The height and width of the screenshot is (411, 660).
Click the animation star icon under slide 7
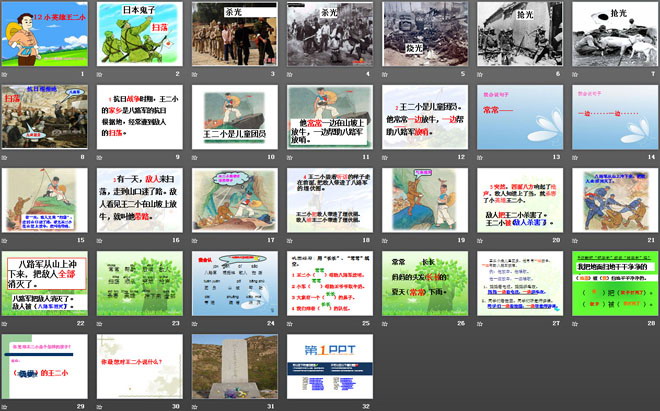pyautogui.click(x=575, y=75)
